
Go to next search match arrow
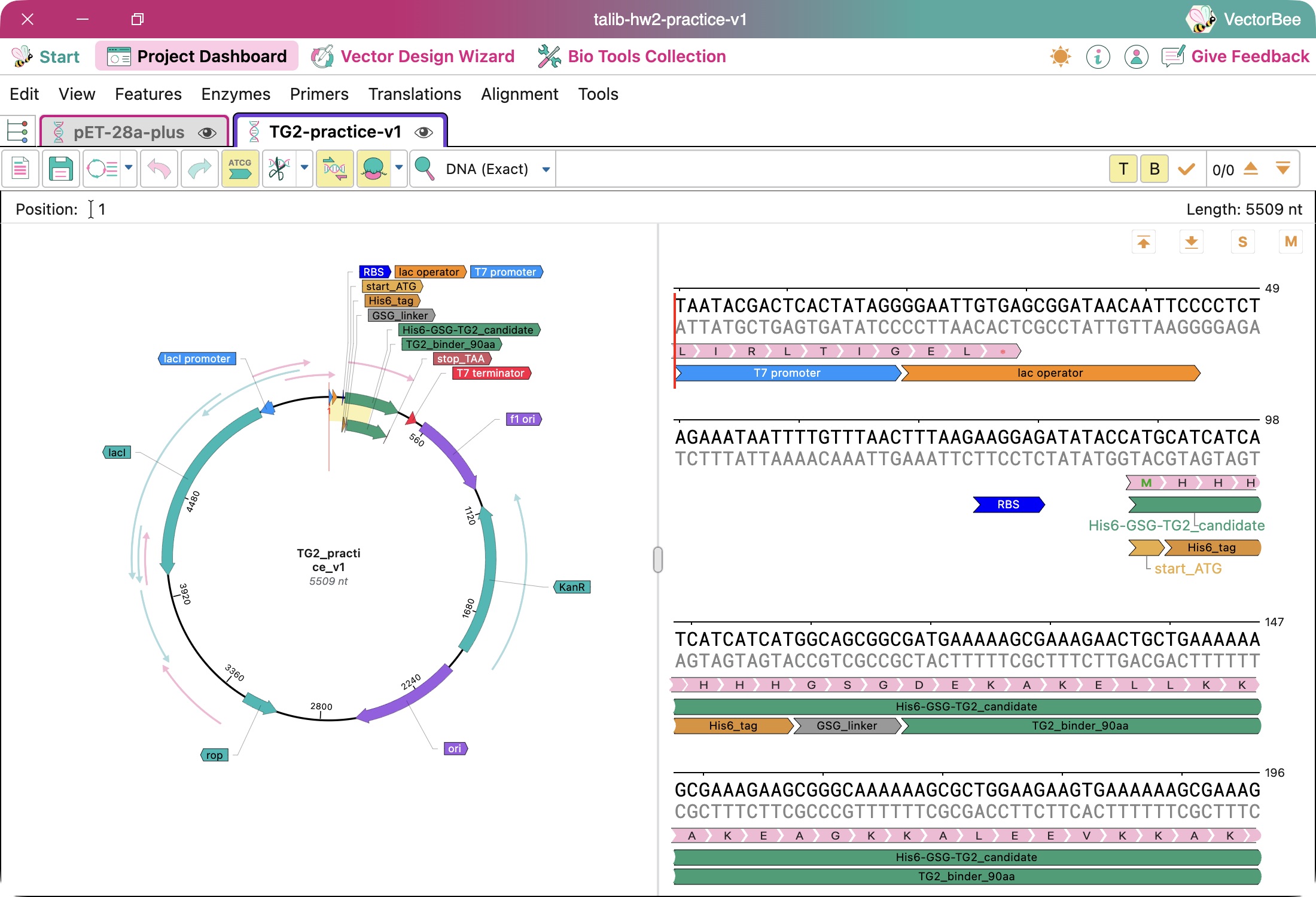tap(1283, 169)
